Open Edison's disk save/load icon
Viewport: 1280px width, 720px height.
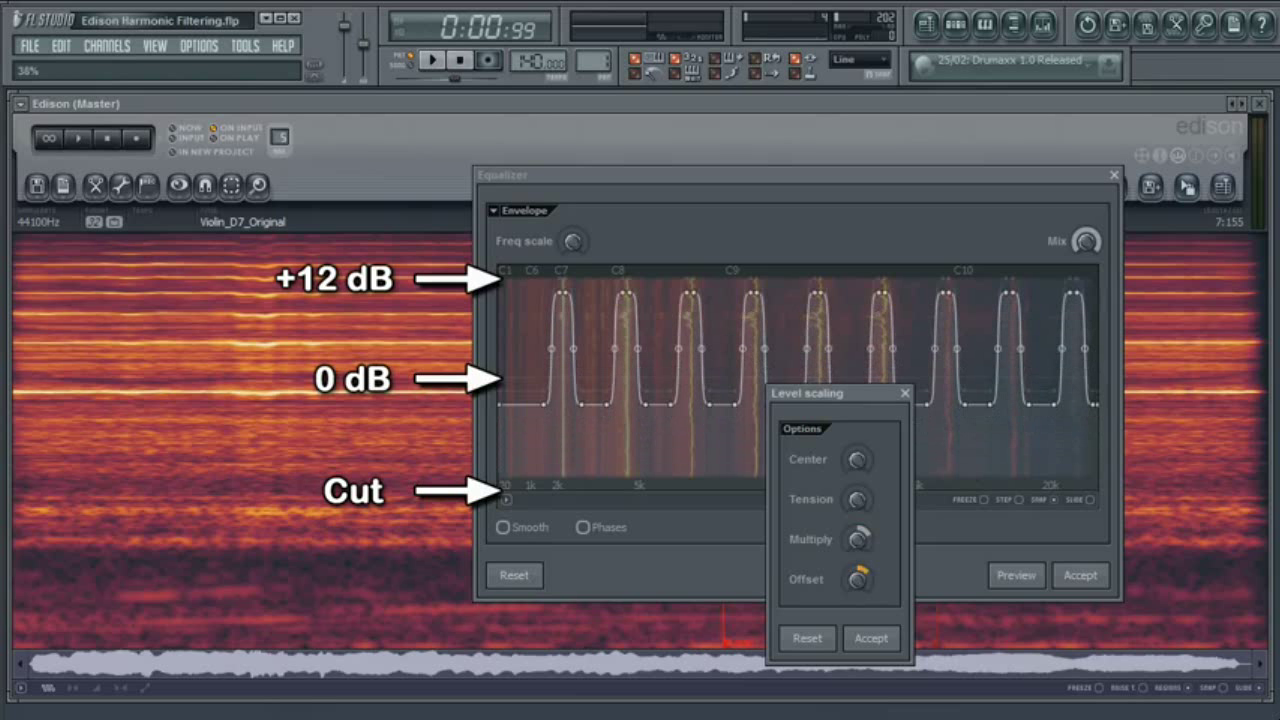pos(36,185)
